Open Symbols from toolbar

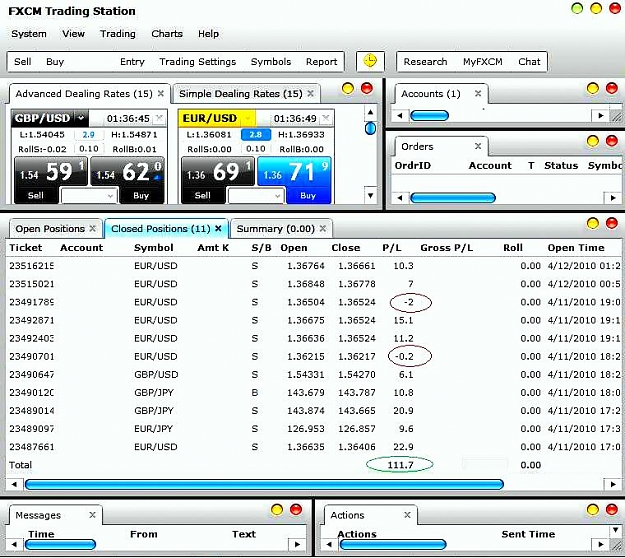271,62
